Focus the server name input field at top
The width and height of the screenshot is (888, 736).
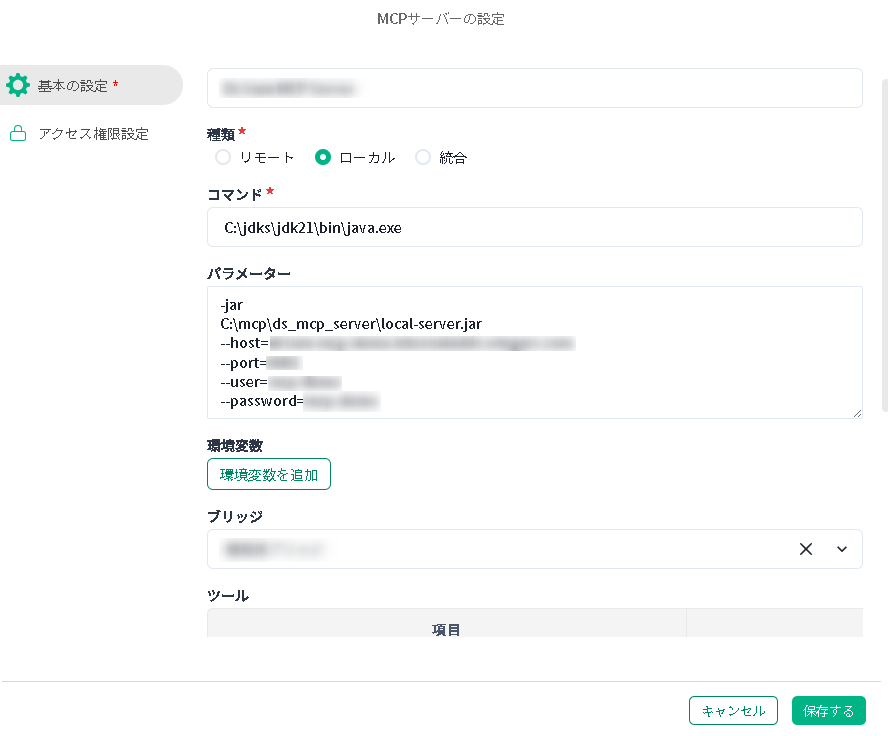click(x=534, y=88)
